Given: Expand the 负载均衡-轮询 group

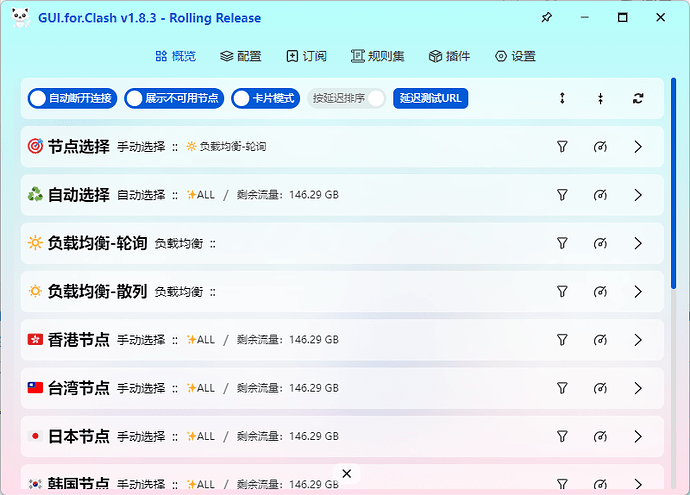Looking at the screenshot, I should [638, 243].
